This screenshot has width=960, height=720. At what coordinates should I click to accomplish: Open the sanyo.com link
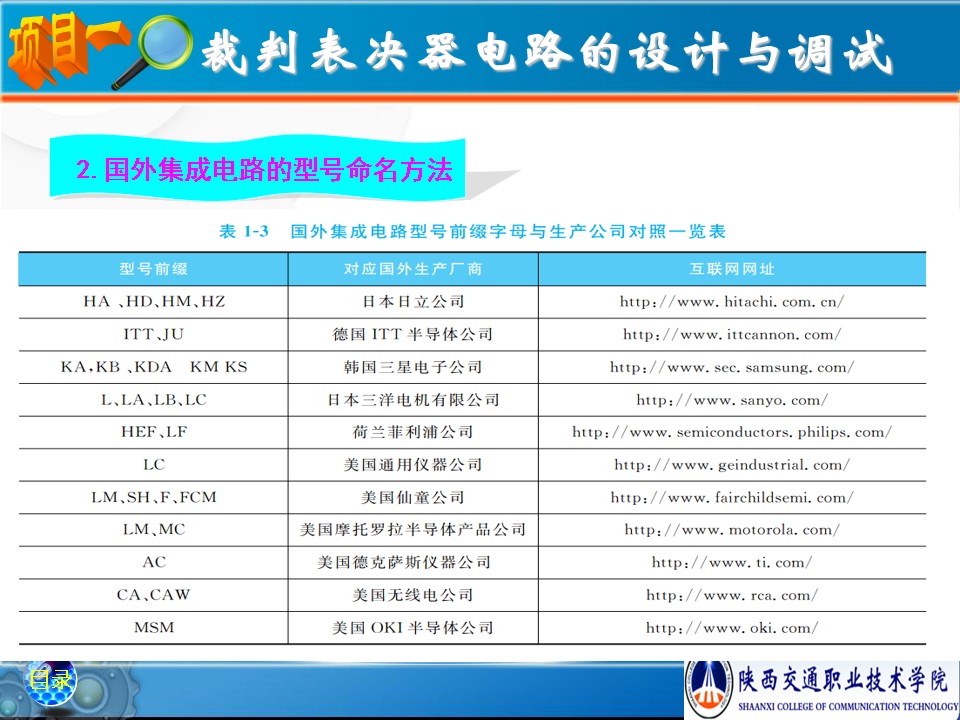pyautogui.click(x=732, y=400)
